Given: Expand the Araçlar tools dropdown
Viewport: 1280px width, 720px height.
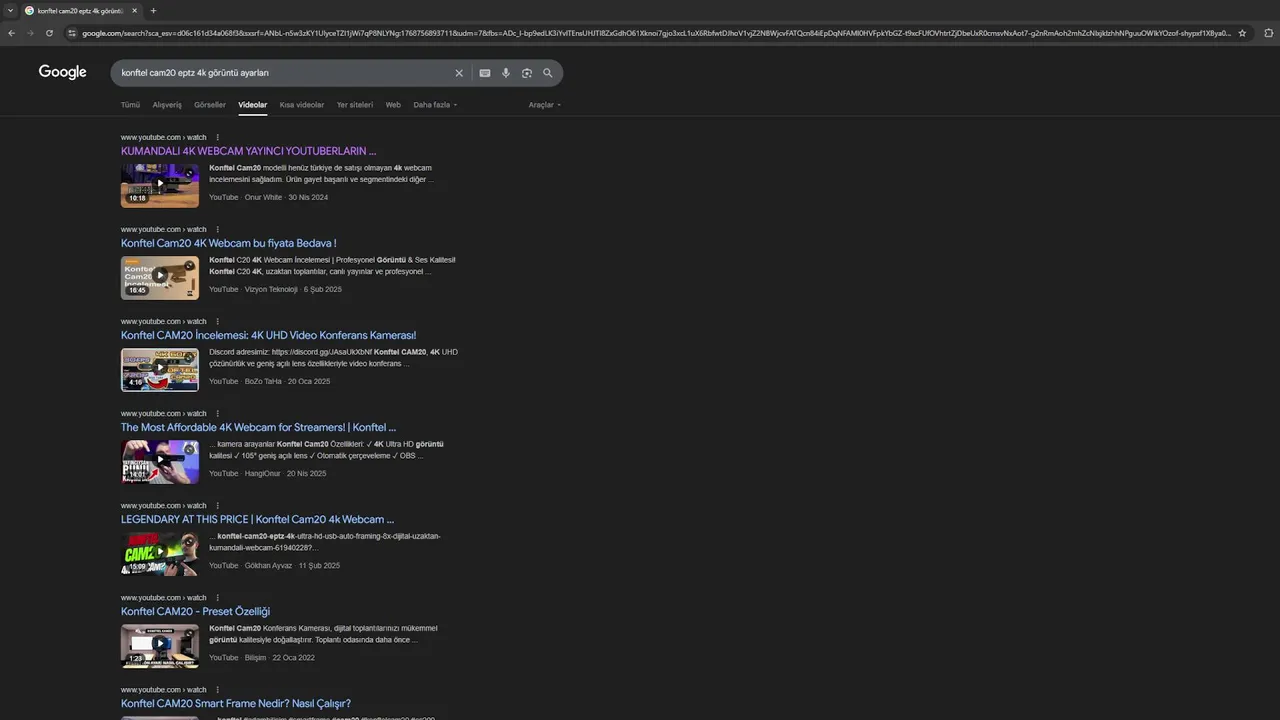Looking at the screenshot, I should (x=545, y=105).
